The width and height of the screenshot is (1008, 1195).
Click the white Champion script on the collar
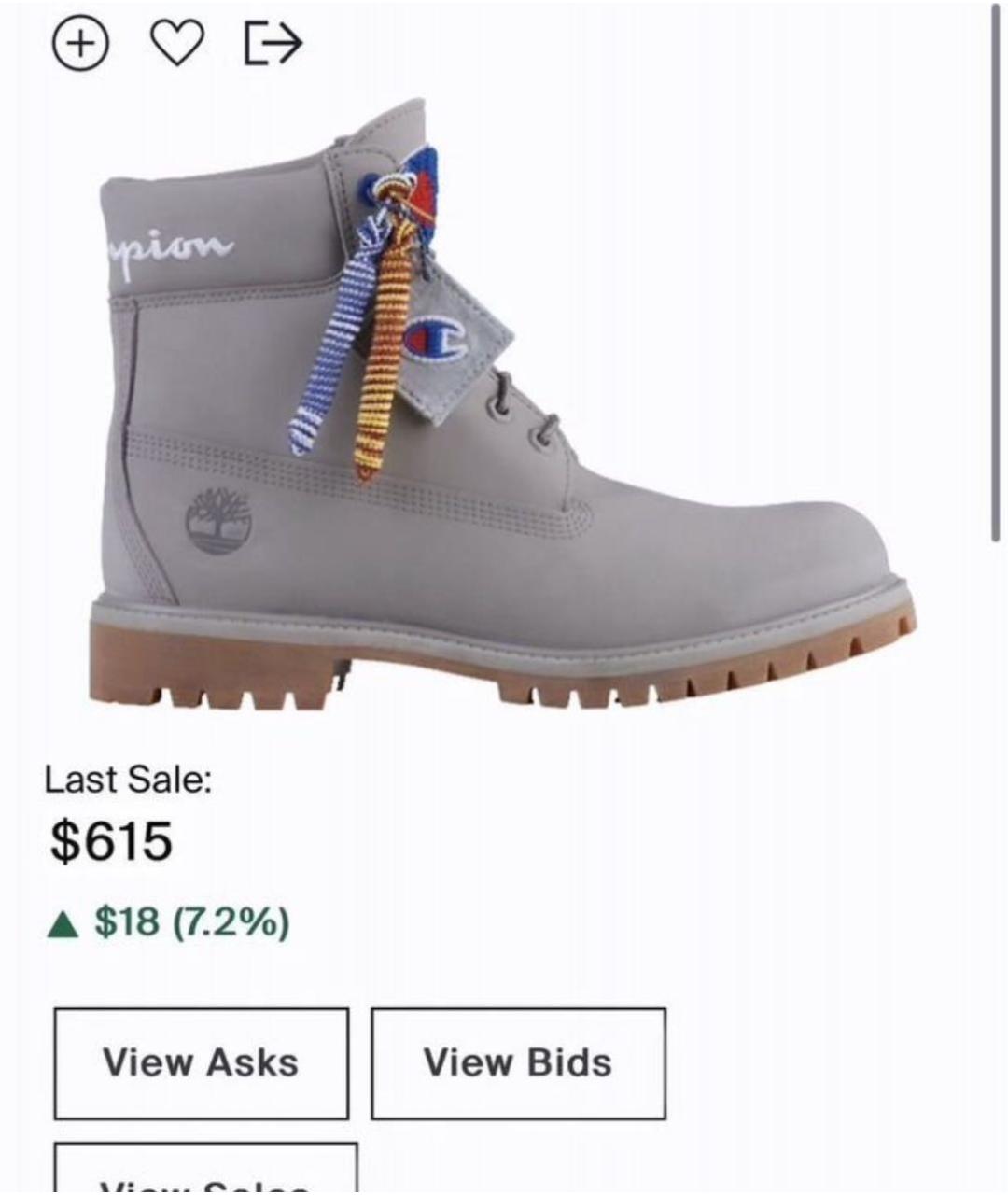click(166, 250)
